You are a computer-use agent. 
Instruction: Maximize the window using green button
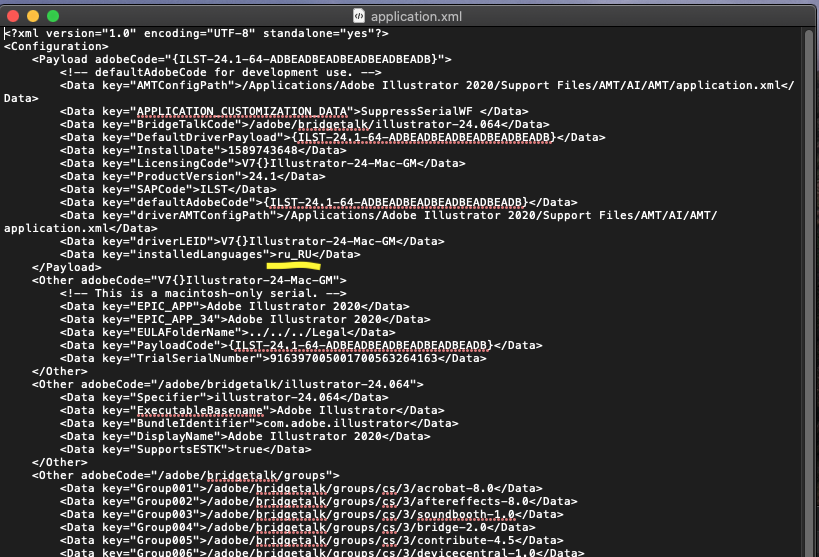click(53, 16)
